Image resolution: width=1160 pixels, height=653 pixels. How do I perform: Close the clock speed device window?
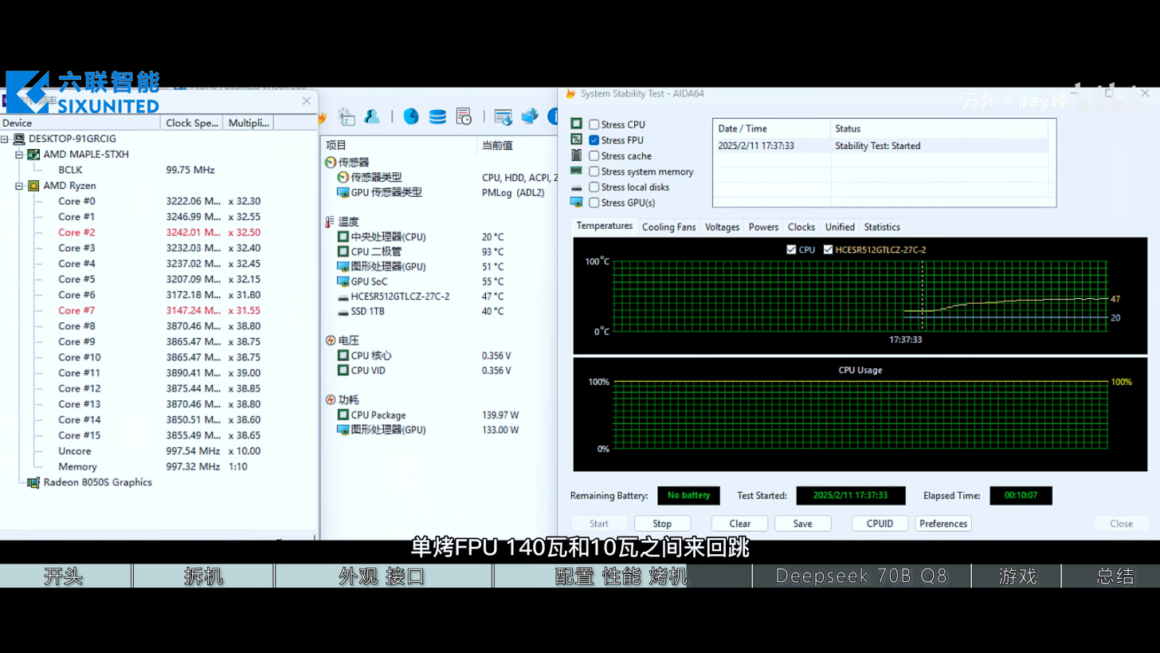coord(306,101)
